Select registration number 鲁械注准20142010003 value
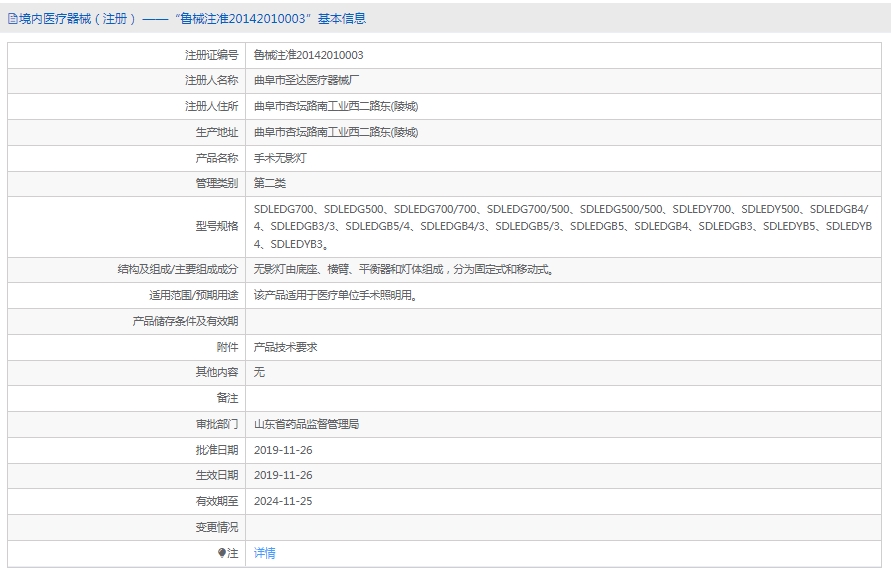This screenshot has width=891, height=577. pos(309,55)
